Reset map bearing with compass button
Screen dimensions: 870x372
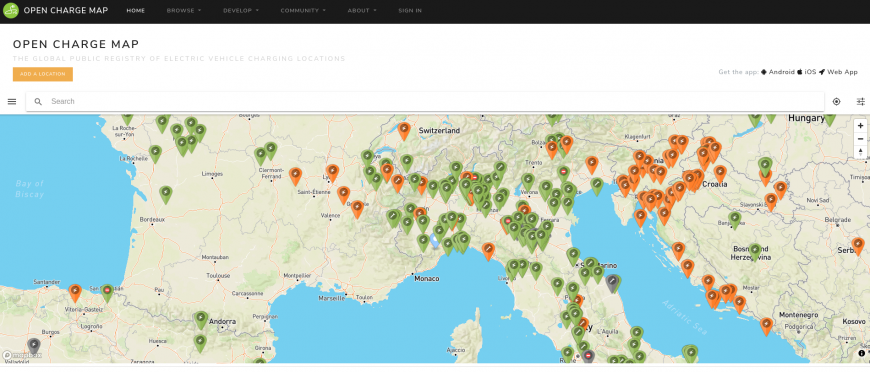(861, 152)
